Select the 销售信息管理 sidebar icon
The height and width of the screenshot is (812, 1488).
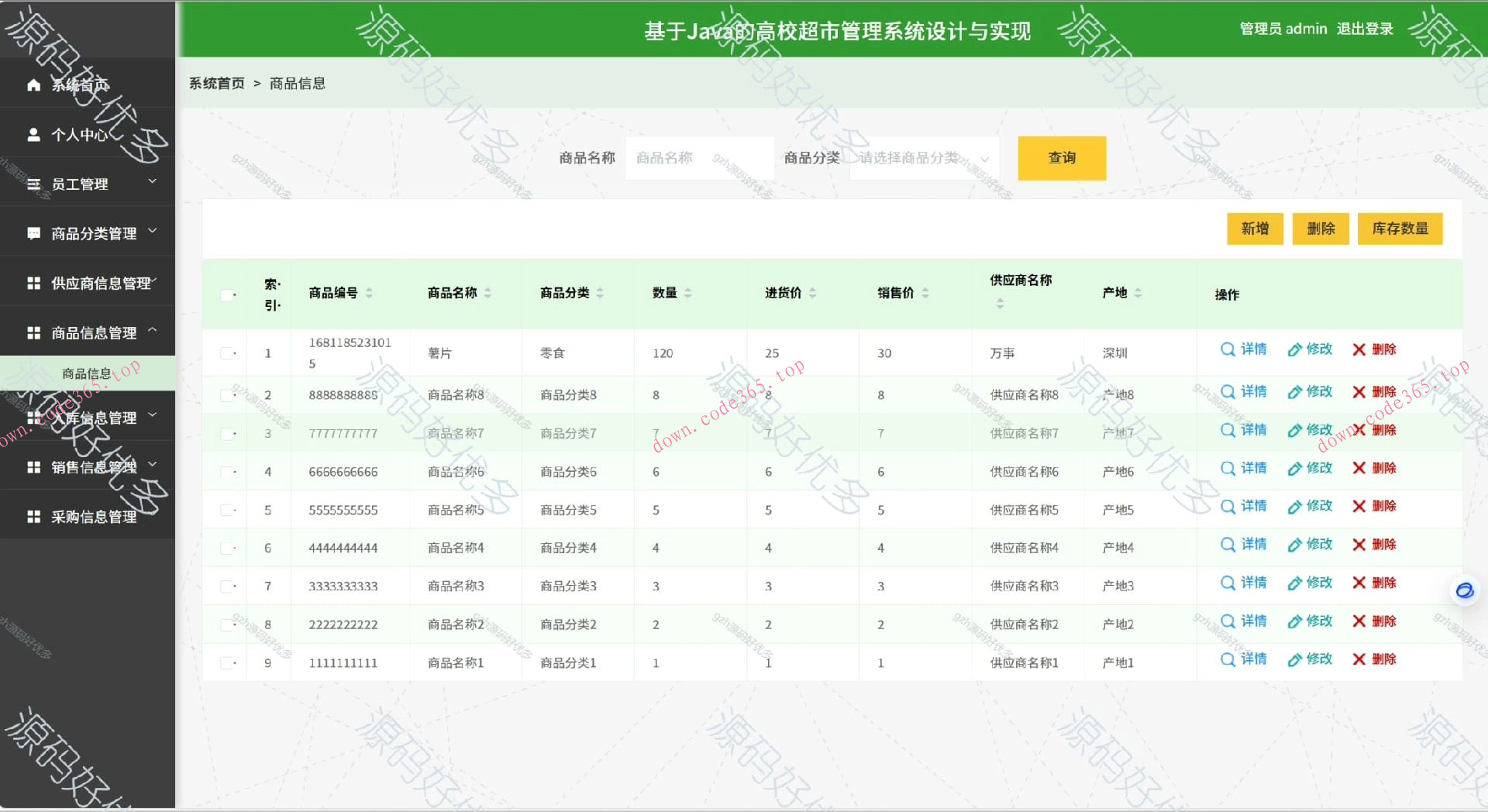click(33, 466)
